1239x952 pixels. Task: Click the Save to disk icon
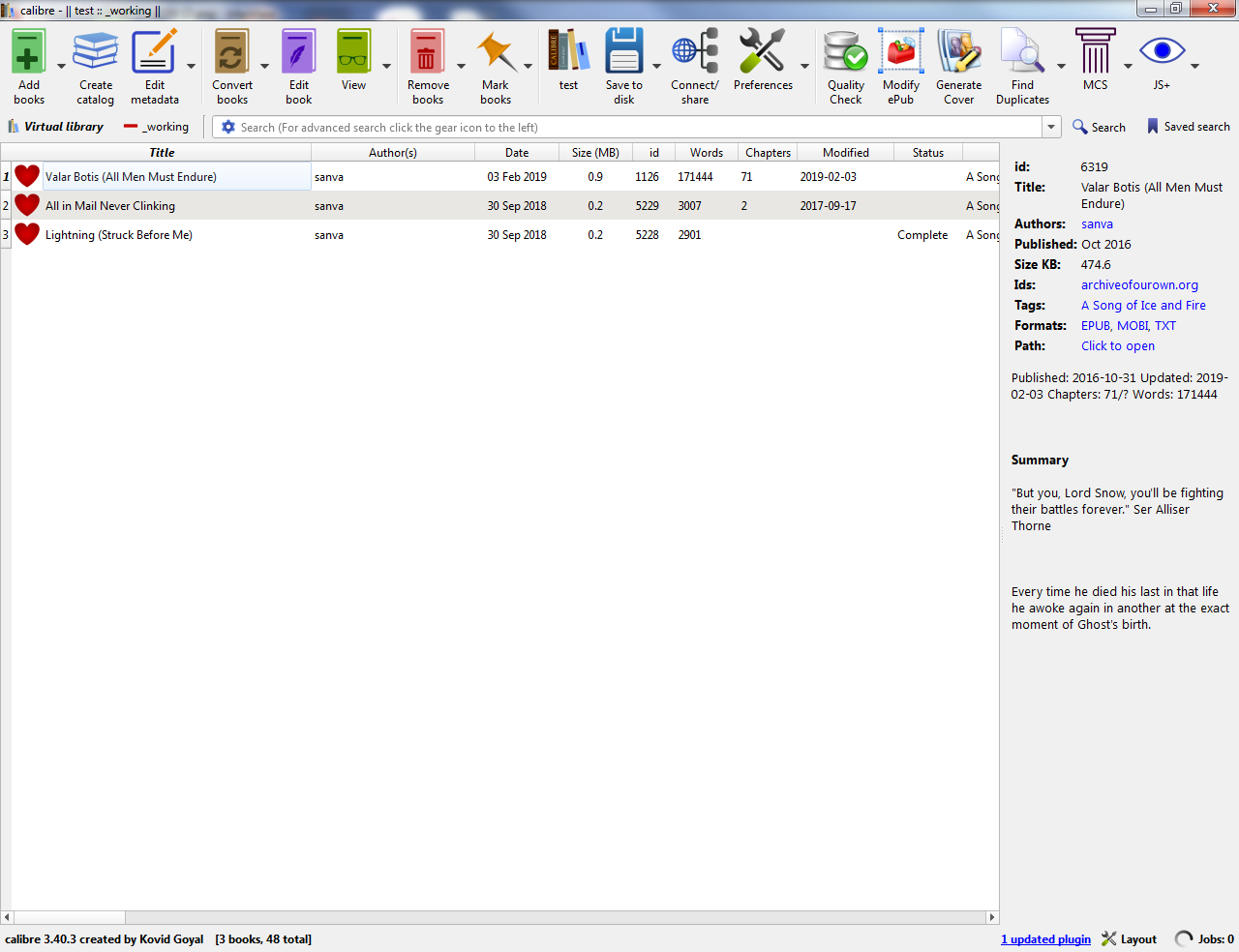coord(624,52)
